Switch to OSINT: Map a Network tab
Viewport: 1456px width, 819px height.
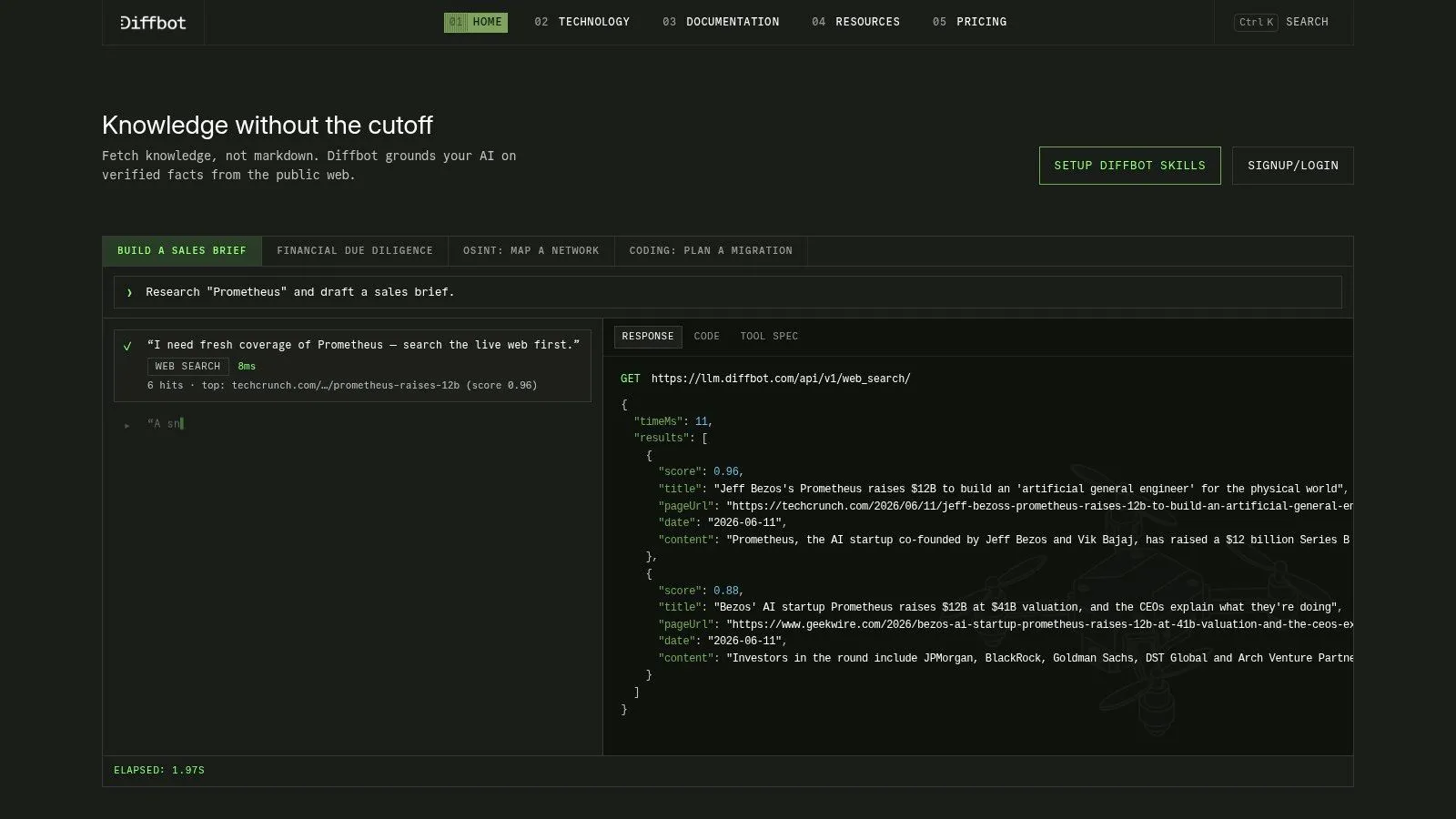coord(531,251)
